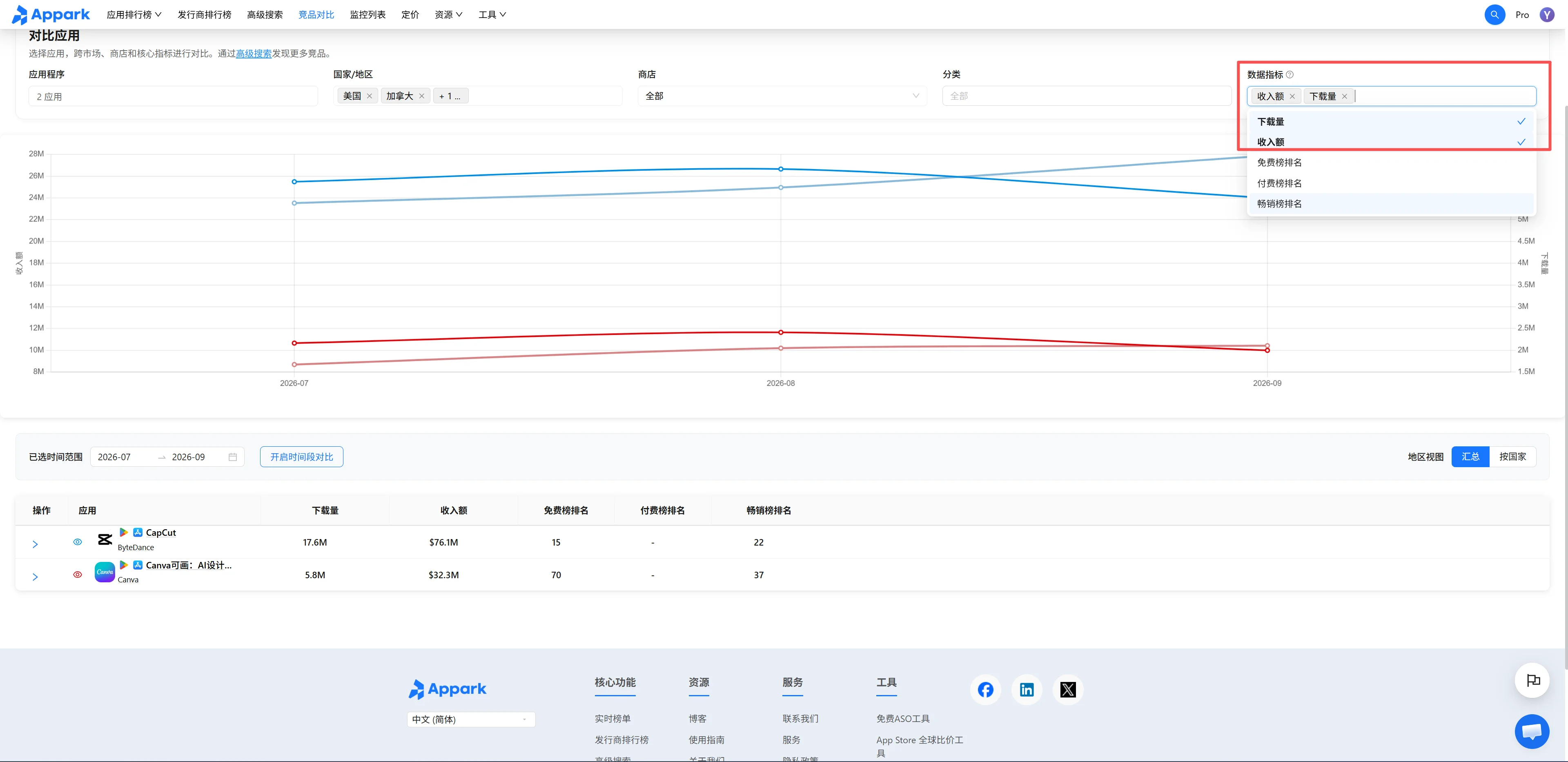The width and height of the screenshot is (1568, 762).
Task: Click the 分类 全部 input field
Action: tap(1087, 96)
